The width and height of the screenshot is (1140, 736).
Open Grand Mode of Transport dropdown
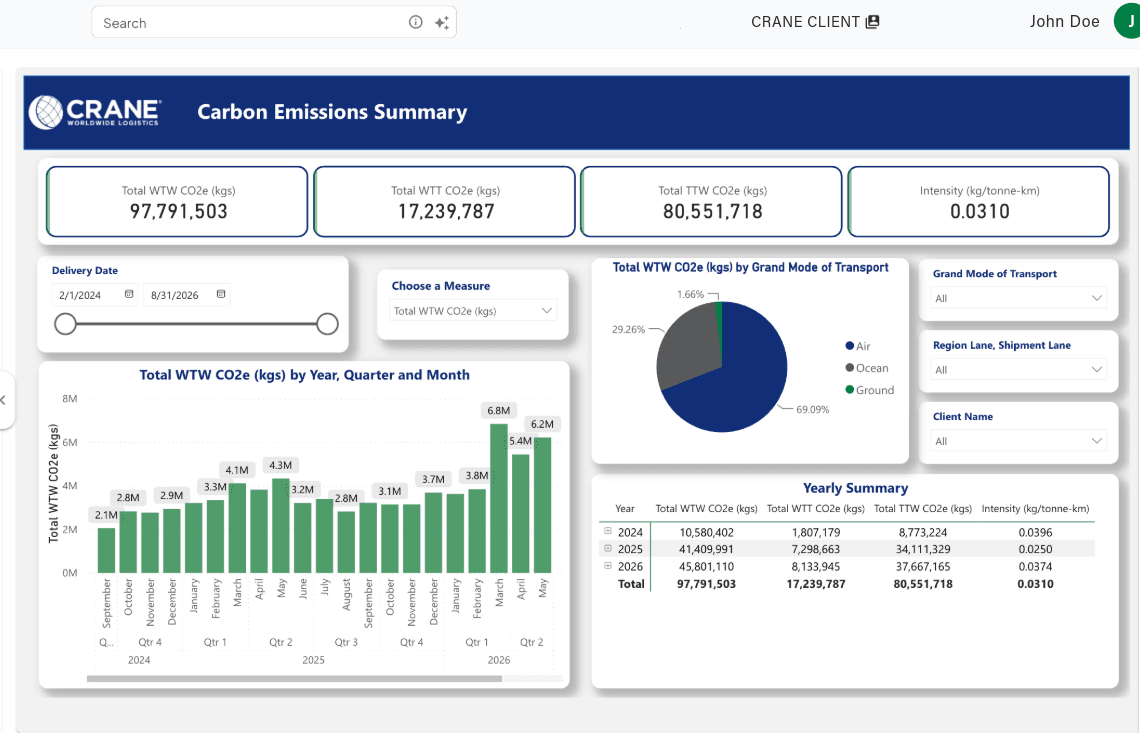coord(1019,298)
